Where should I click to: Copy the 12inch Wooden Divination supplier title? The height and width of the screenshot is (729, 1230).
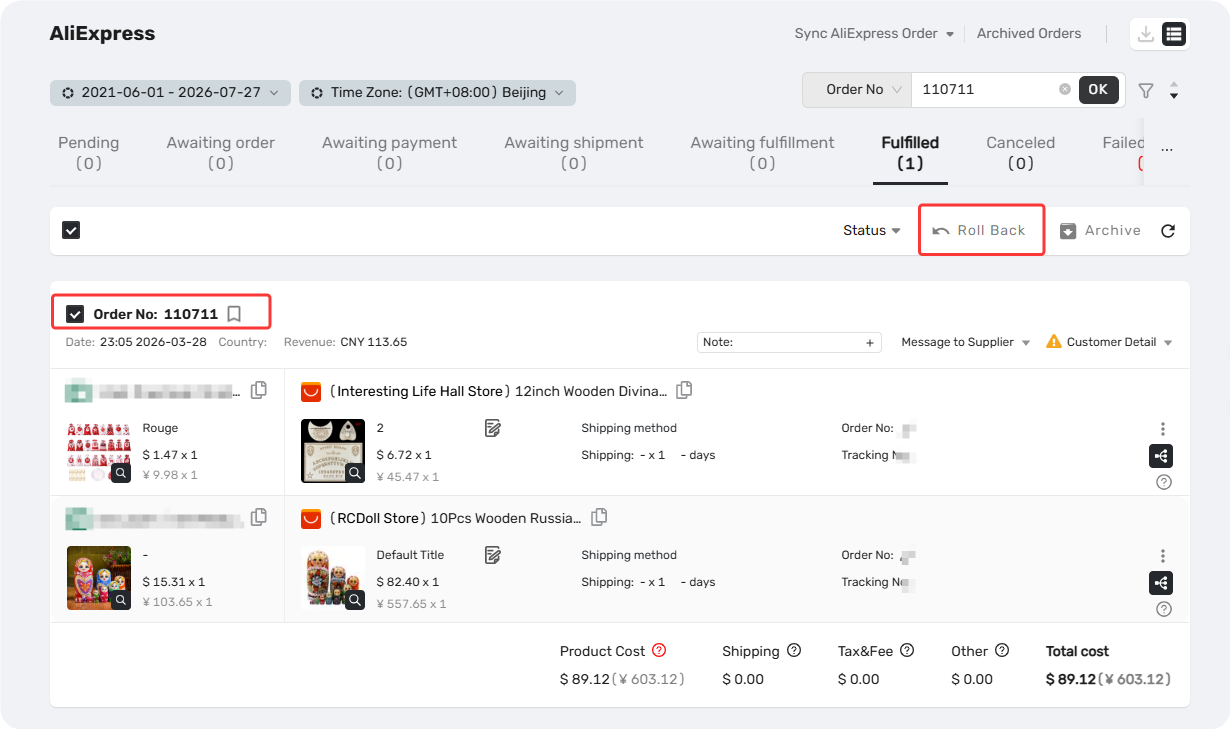pyautogui.click(x=684, y=390)
